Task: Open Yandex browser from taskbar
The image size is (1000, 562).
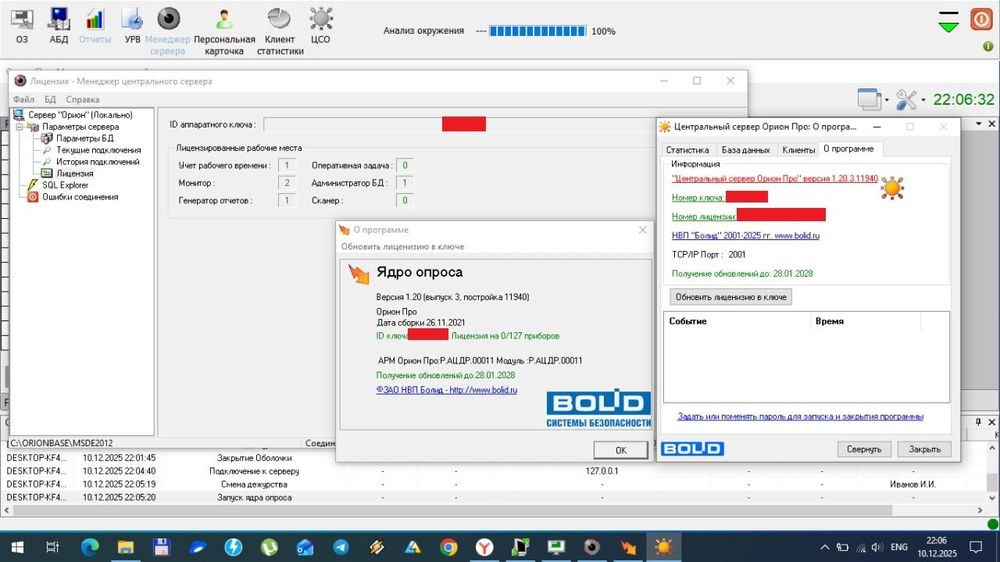Action: click(485, 547)
